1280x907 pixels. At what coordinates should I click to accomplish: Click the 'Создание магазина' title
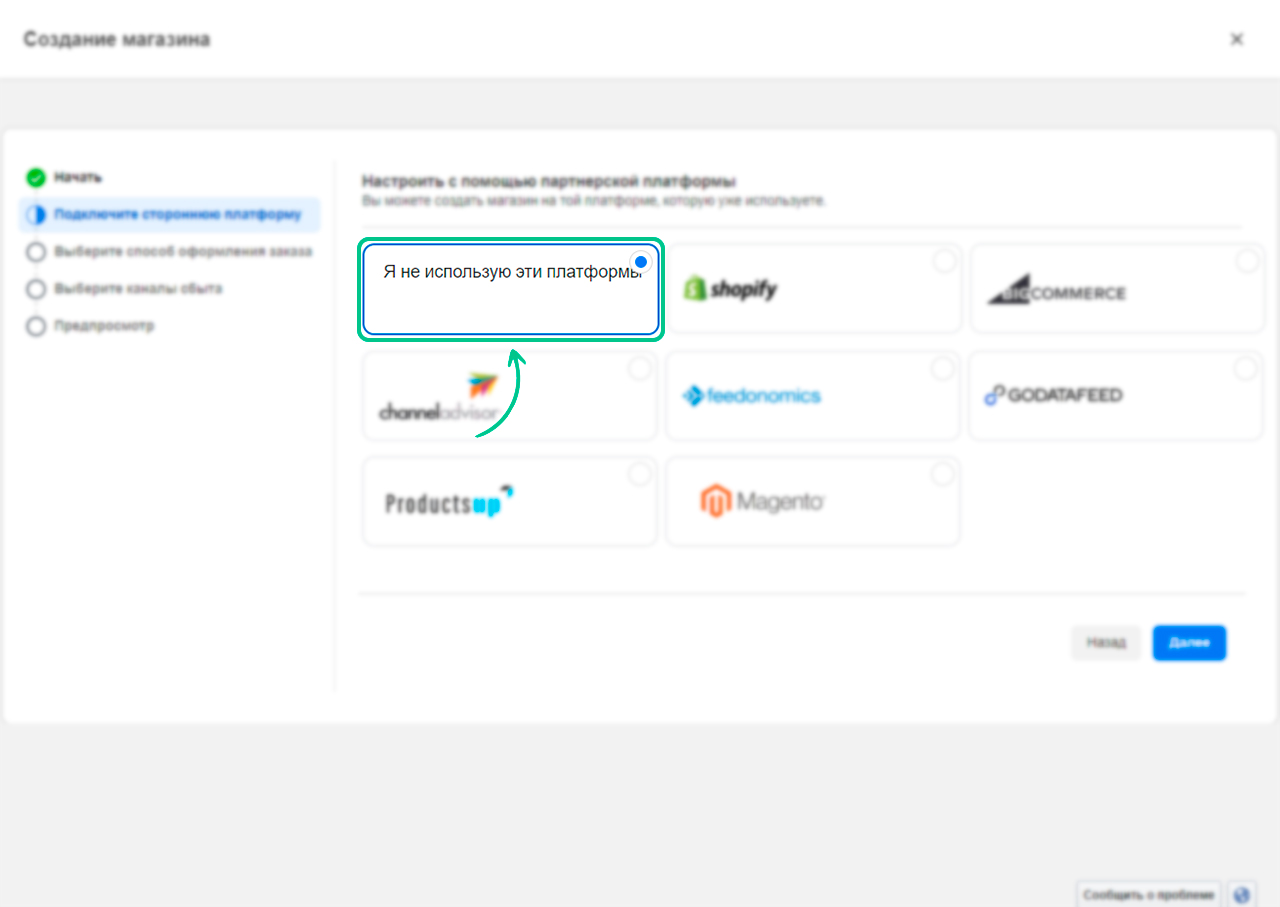[x=117, y=39]
